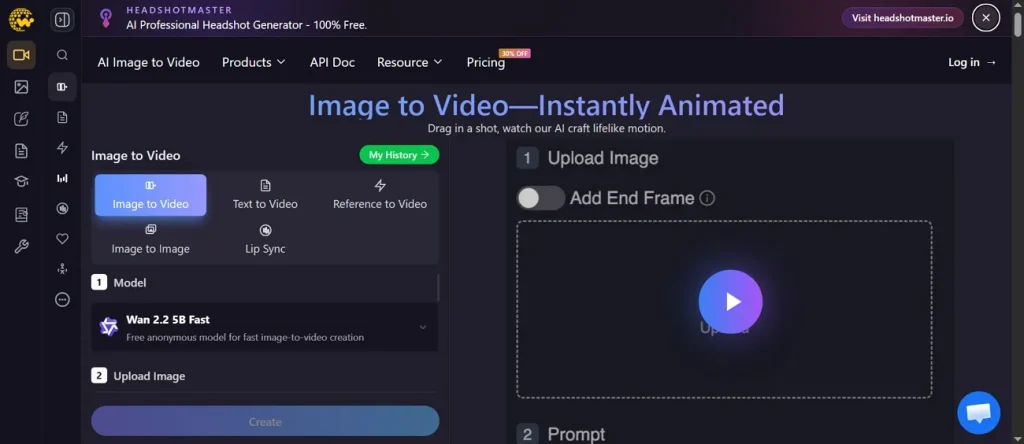Open the feather writing sidebar icon
The height and width of the screenshot is (444, 1024).
(x=22, y=119)
